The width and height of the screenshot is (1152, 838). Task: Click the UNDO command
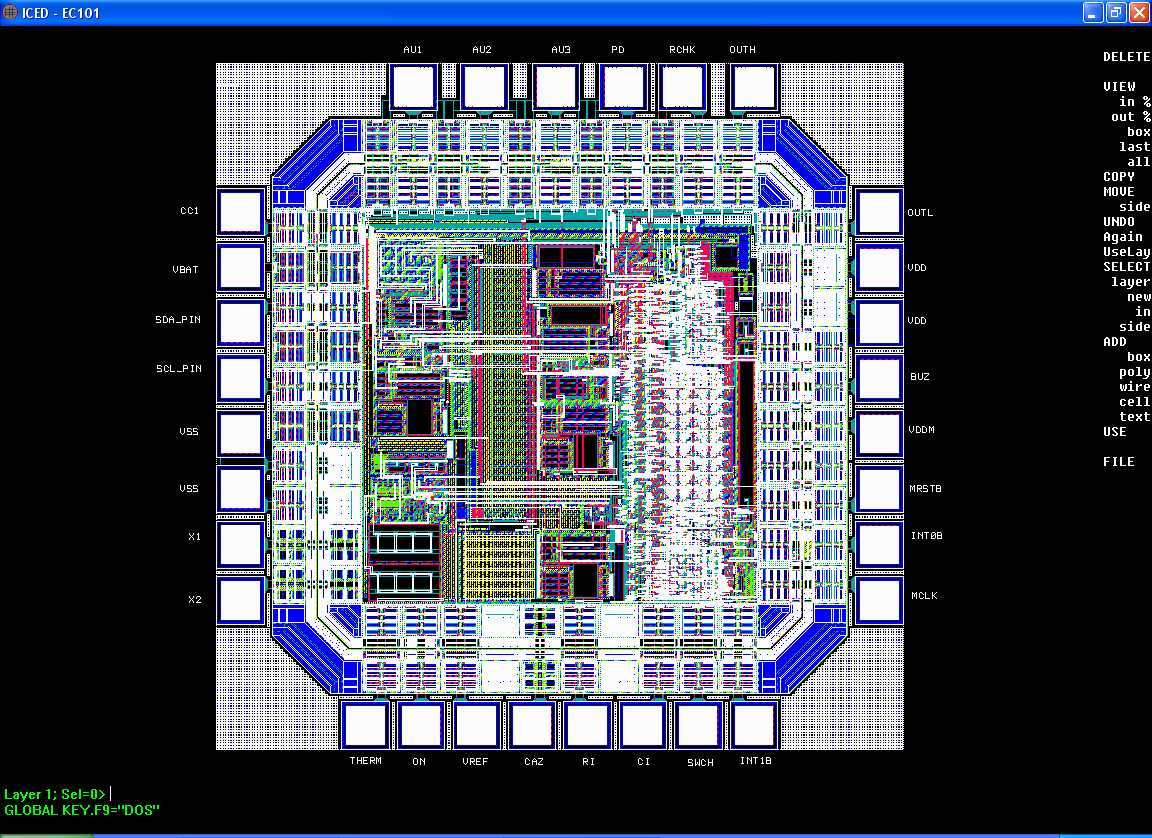pos(1119,222)
